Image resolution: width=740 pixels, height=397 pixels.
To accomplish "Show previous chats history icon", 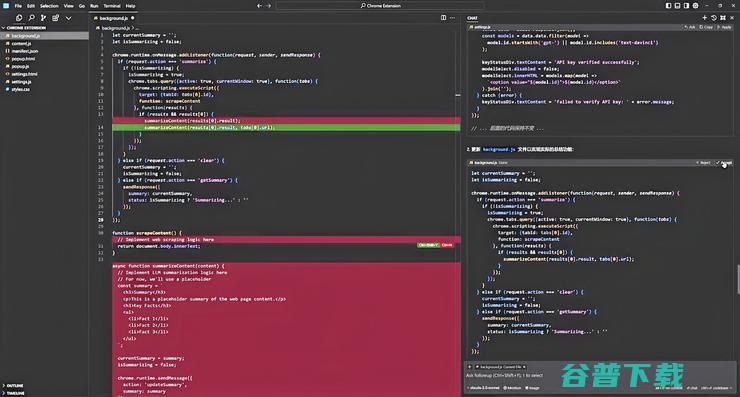I will click(714, 18).
